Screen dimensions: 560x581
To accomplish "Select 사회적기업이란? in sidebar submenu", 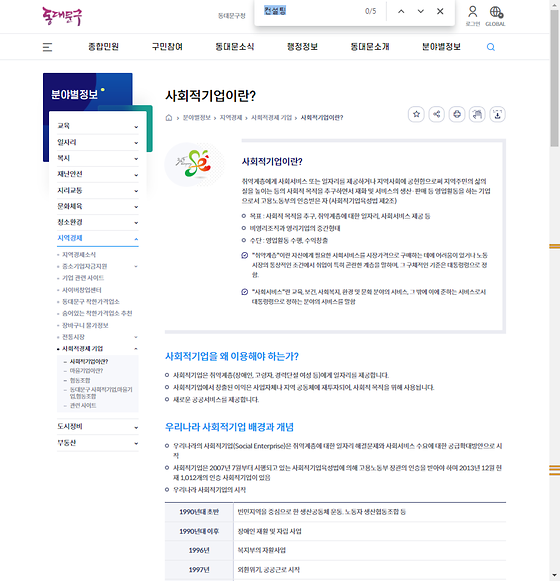I will pyautogui.click(x=89, y=361).
